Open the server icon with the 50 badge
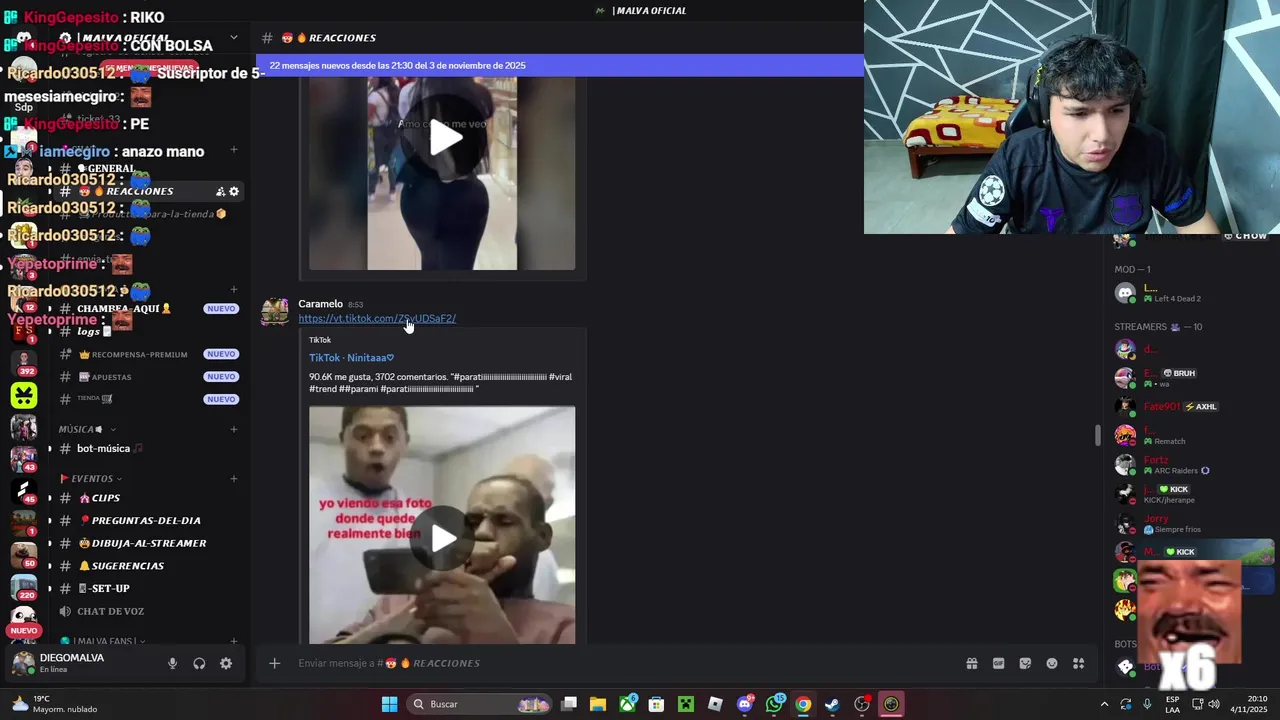This screenshot has width=1280, height=720. click(24, 555)
